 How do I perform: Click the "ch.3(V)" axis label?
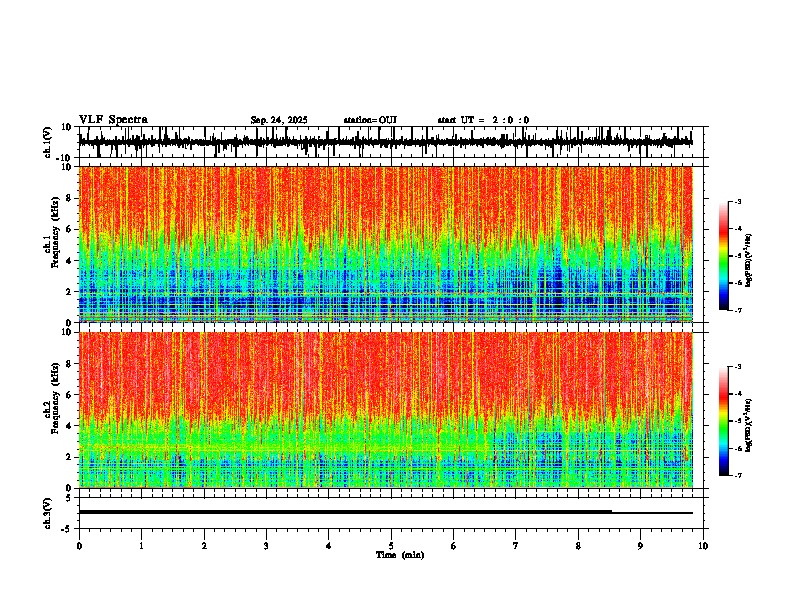click(48, 514)
